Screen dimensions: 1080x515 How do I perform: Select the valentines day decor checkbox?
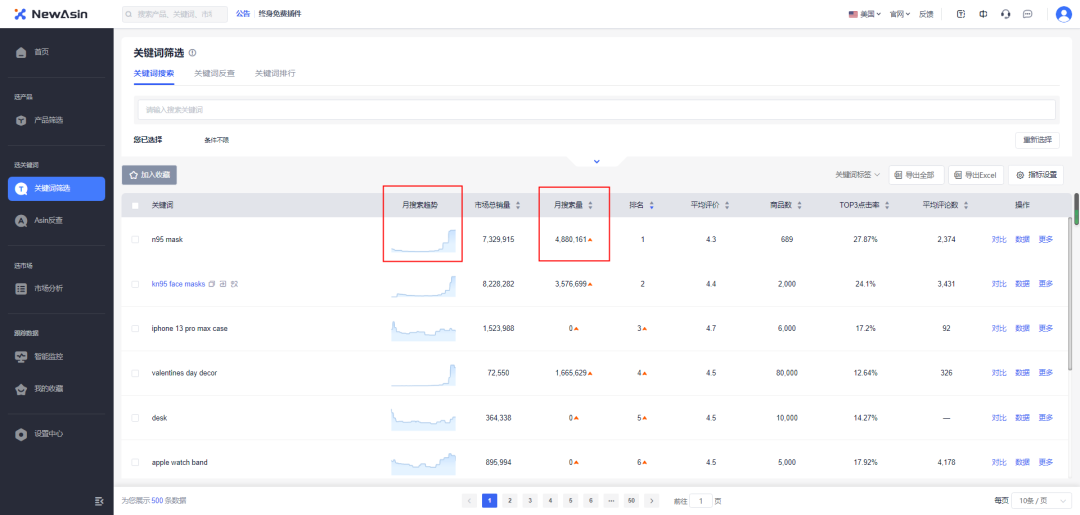click(136, 373)
